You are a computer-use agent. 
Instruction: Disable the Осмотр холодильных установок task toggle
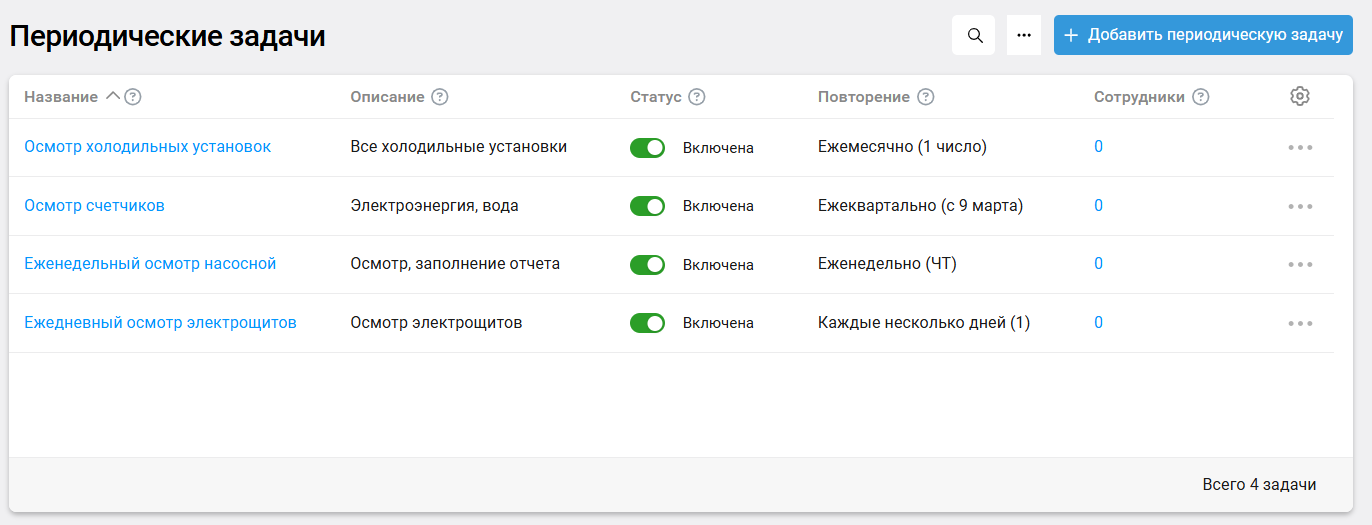647,148
